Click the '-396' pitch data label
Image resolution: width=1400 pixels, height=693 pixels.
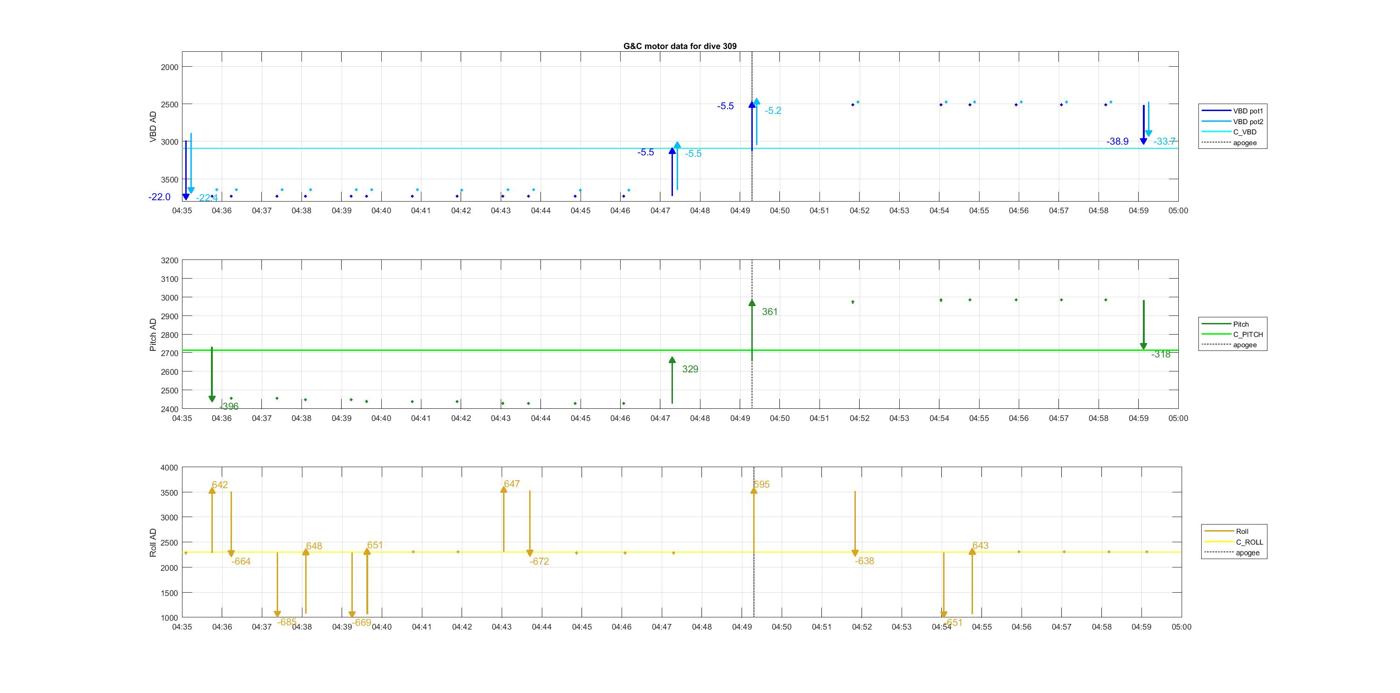coord(229,407)
